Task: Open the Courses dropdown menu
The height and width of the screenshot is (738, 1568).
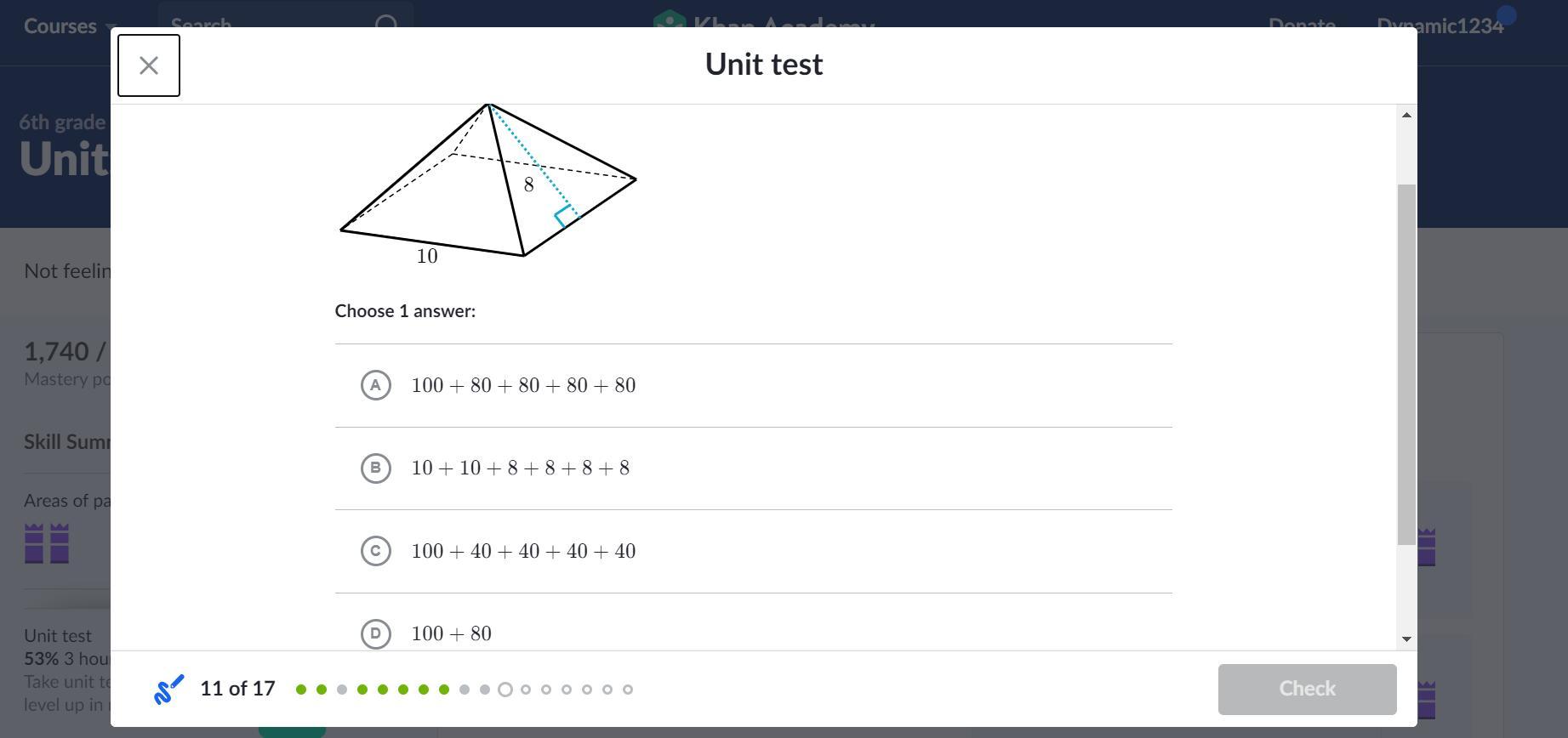Action: click(x=68, y=26)
